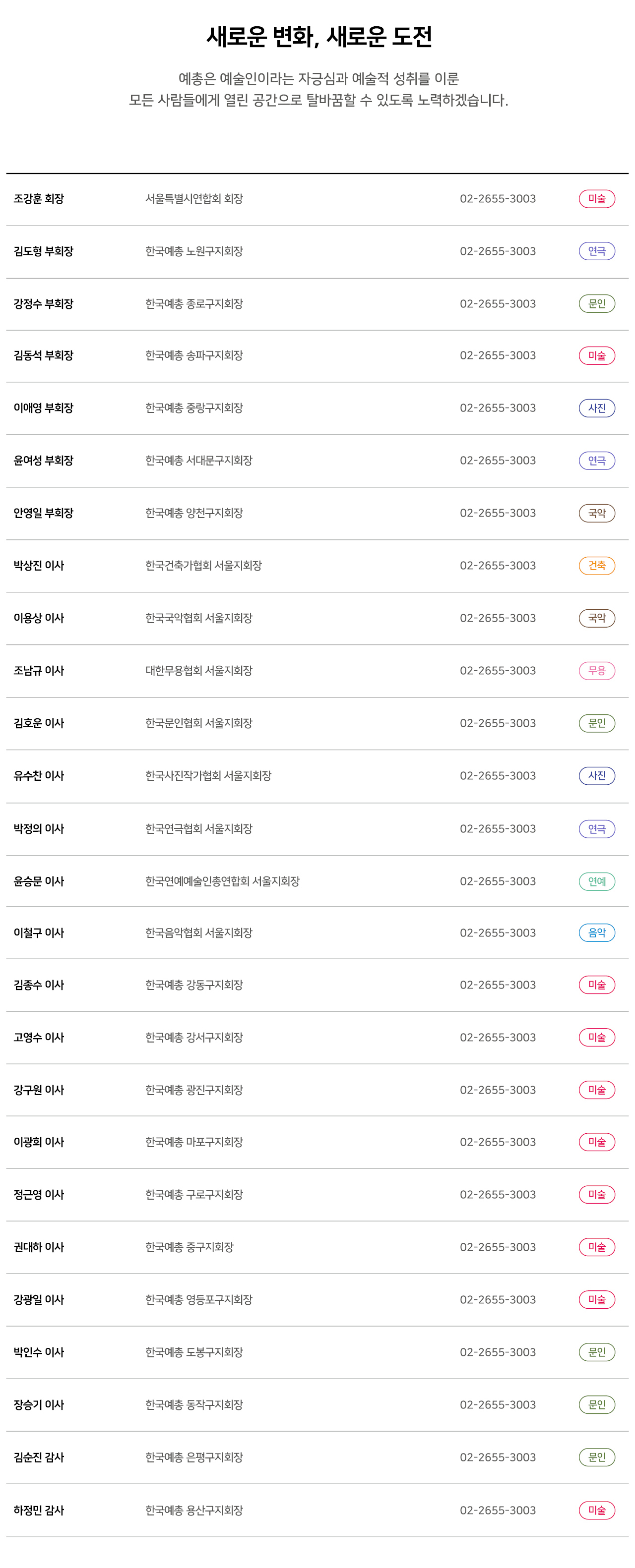
Task: Click the 미술 badge in 조강훈 회장's row
Action: point(596,199)
